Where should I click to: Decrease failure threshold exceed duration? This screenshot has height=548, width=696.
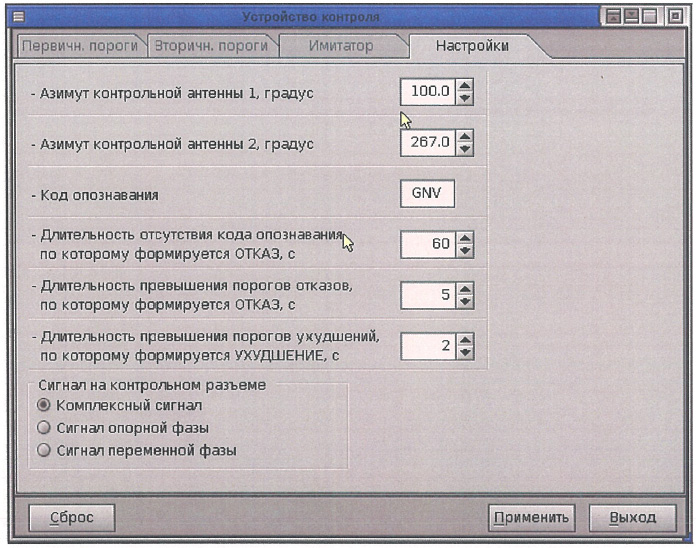465,302
